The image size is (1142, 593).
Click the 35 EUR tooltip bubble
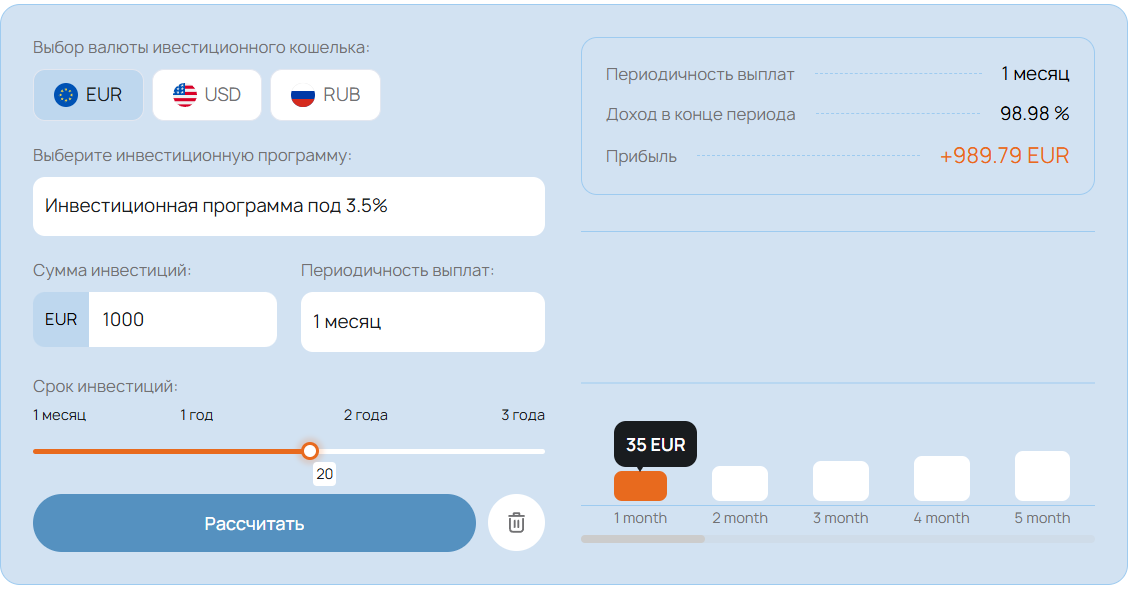(x=655, y=444)
